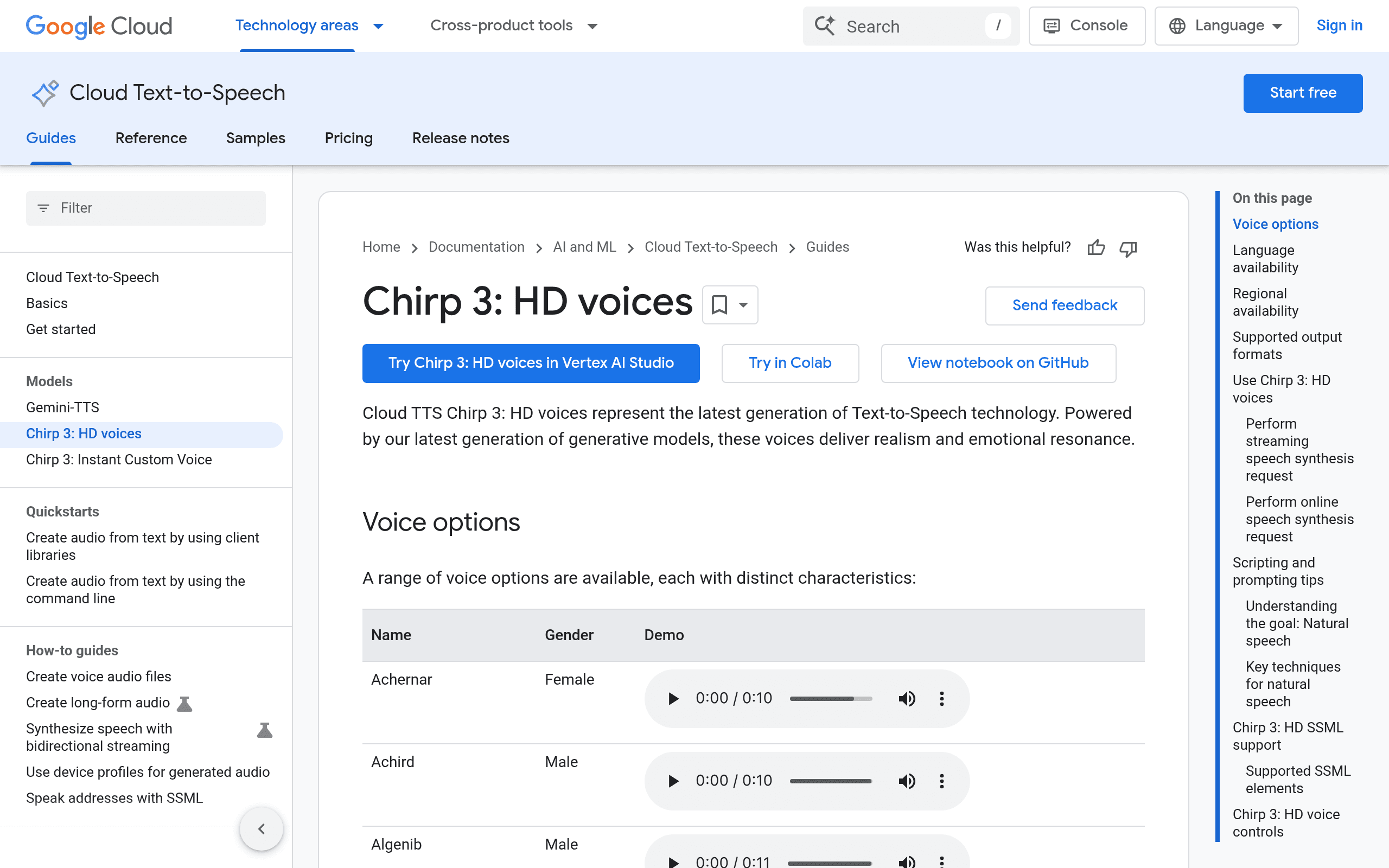Click the thumbs up helpful icon
The height and width of the screenshot is (868, 1389).
tap(1095, 247)
